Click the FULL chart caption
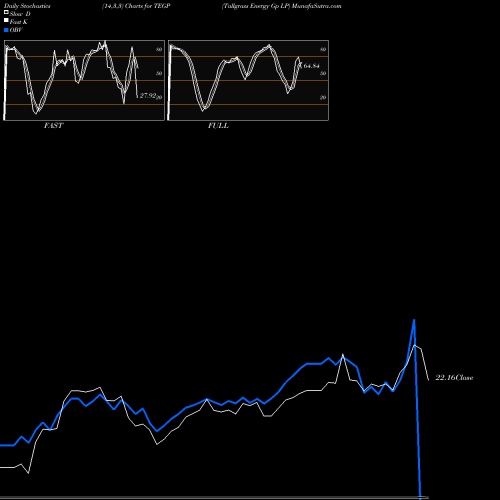Image resolution: width=500 pixels, height=500 pixels. tap(218, 126)
